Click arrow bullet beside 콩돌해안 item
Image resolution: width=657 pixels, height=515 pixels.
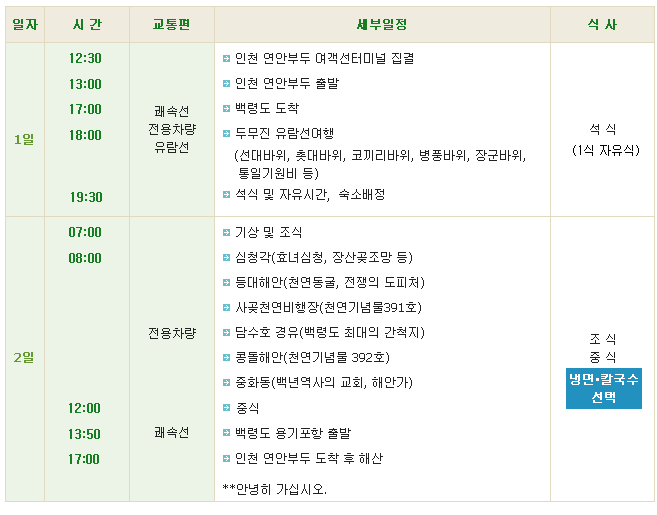coord(226,358)
